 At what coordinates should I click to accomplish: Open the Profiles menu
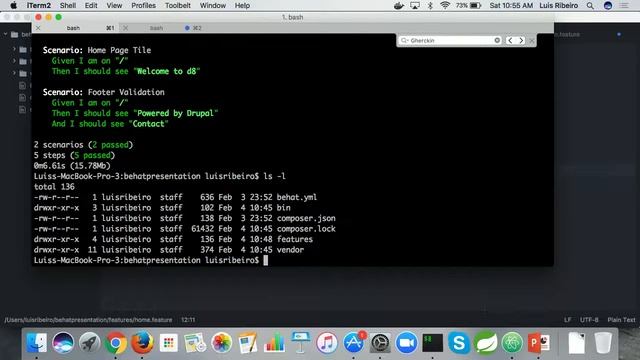[x=143, y=5]
